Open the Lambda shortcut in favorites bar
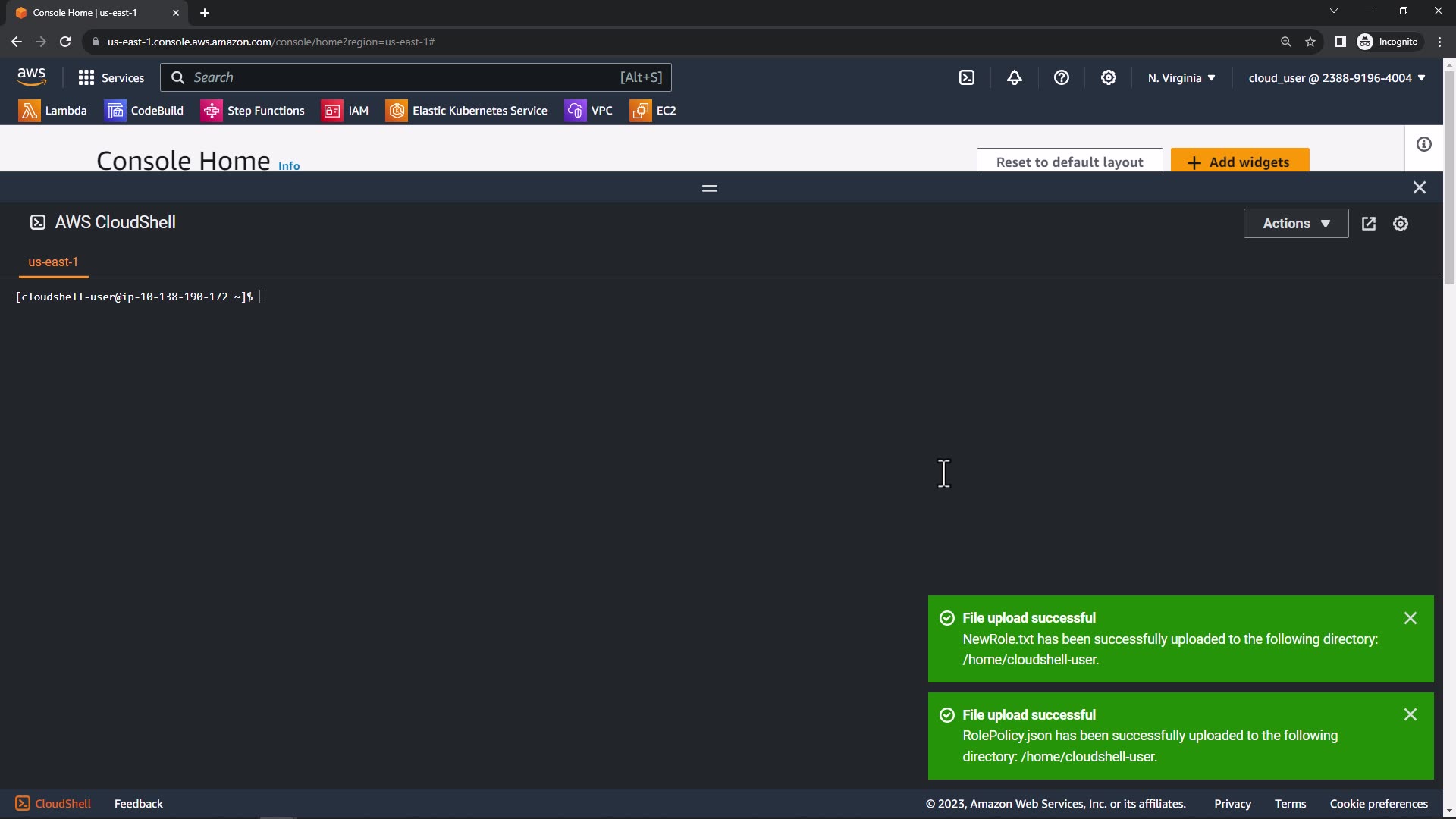Screen dimensions: 1456x819 (53, 111)
